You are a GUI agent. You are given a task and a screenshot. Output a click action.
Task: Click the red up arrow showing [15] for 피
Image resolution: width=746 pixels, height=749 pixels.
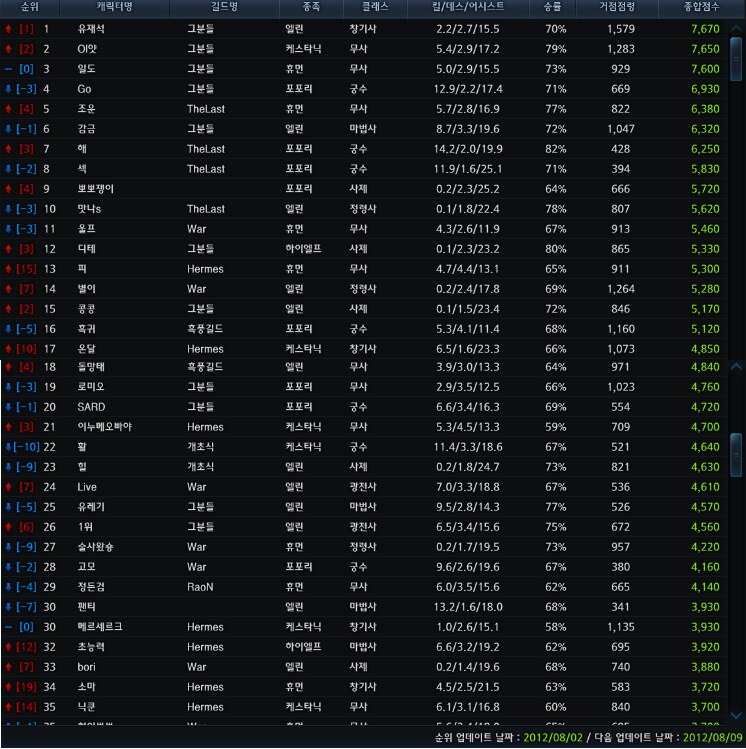coord(7,269)
